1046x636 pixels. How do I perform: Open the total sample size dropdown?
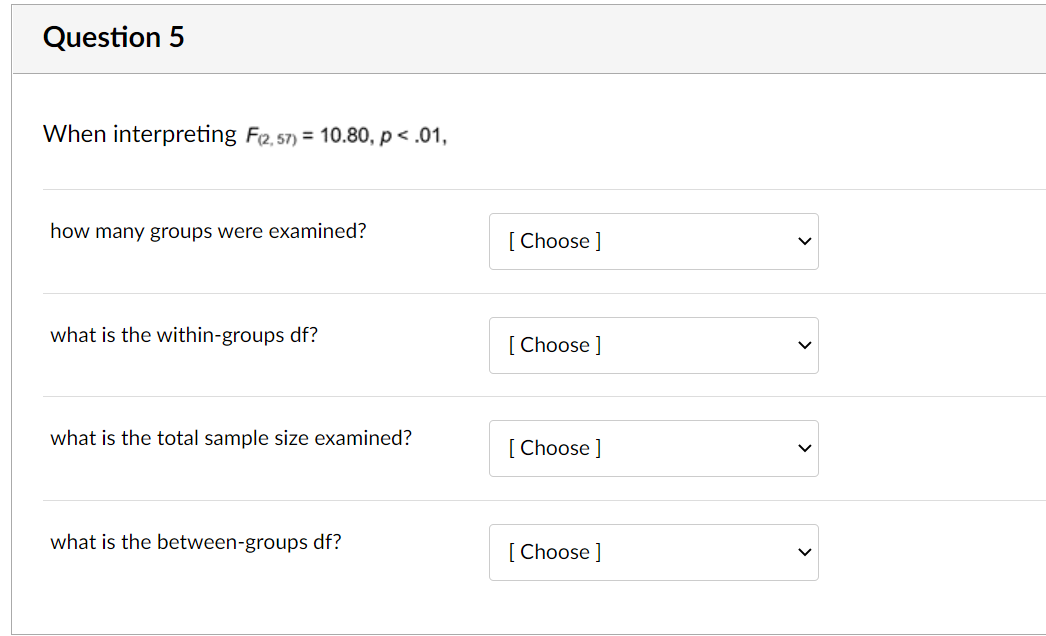pos(653,448)
